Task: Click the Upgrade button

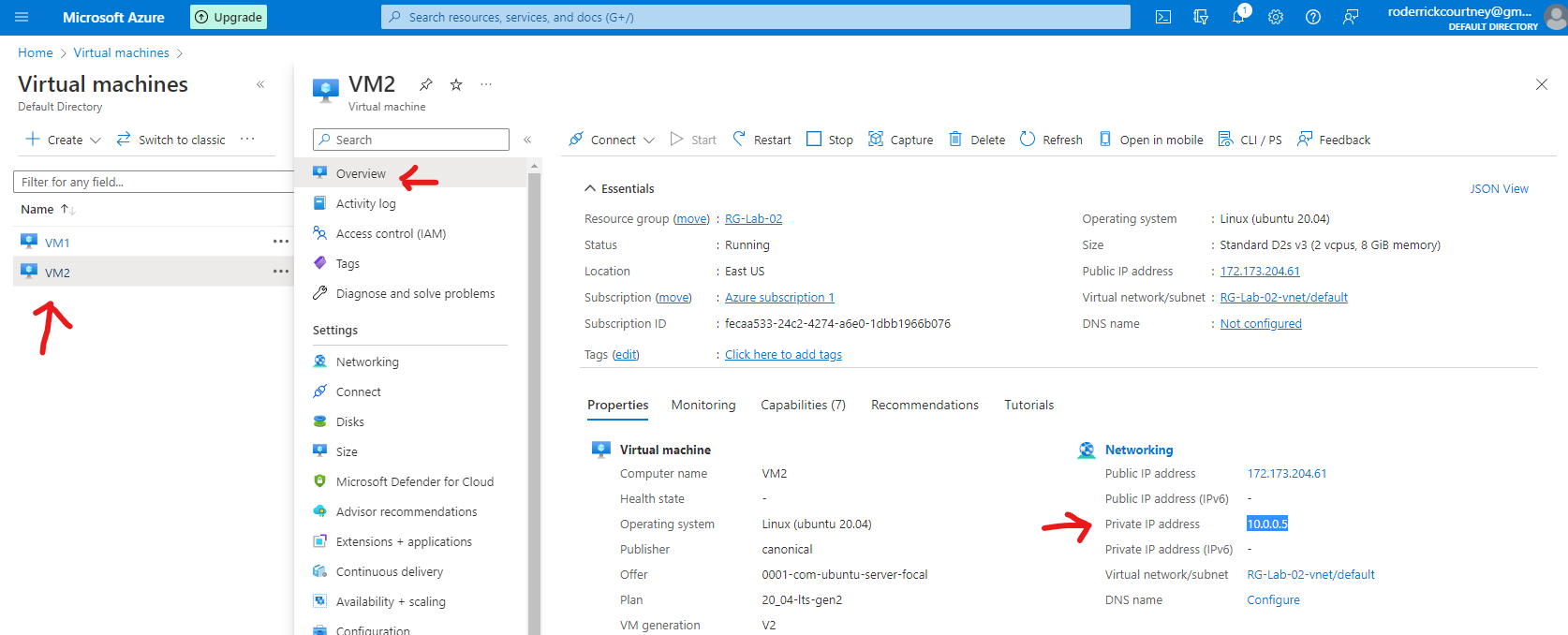Action: click(x=229, y=17)
